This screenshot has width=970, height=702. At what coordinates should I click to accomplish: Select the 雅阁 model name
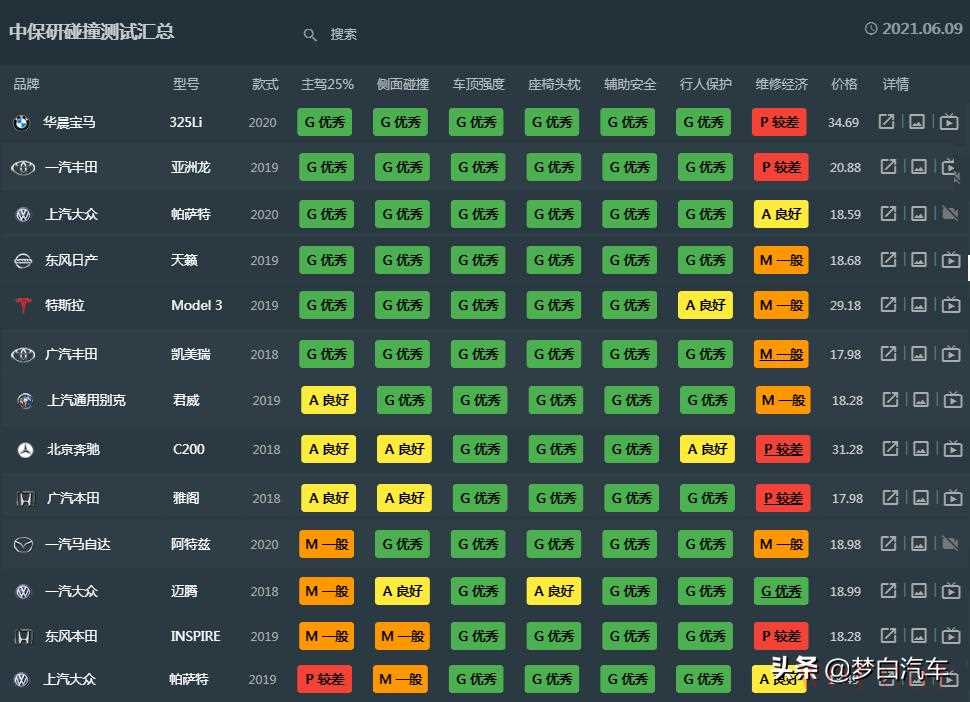[x=186, y=498]
